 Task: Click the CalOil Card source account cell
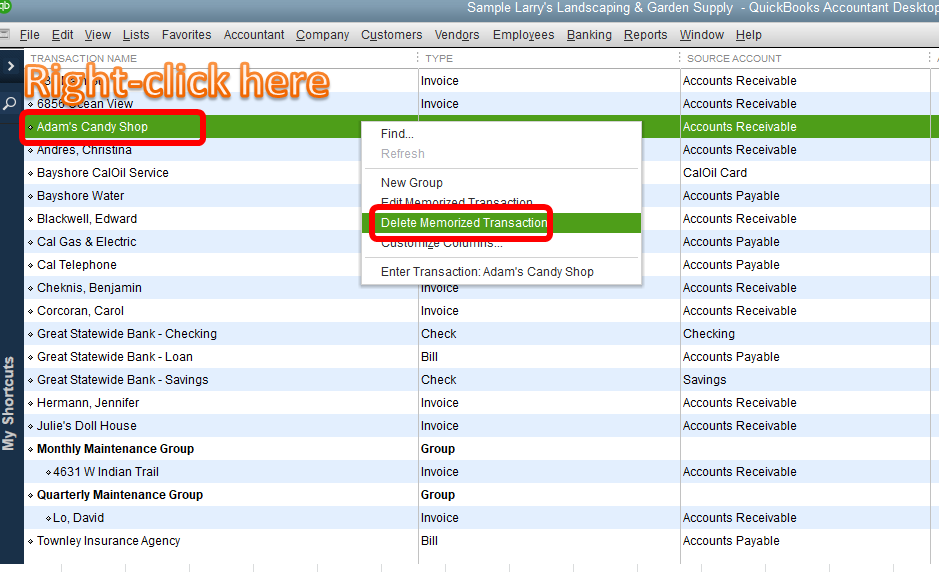tap(715, 172)
